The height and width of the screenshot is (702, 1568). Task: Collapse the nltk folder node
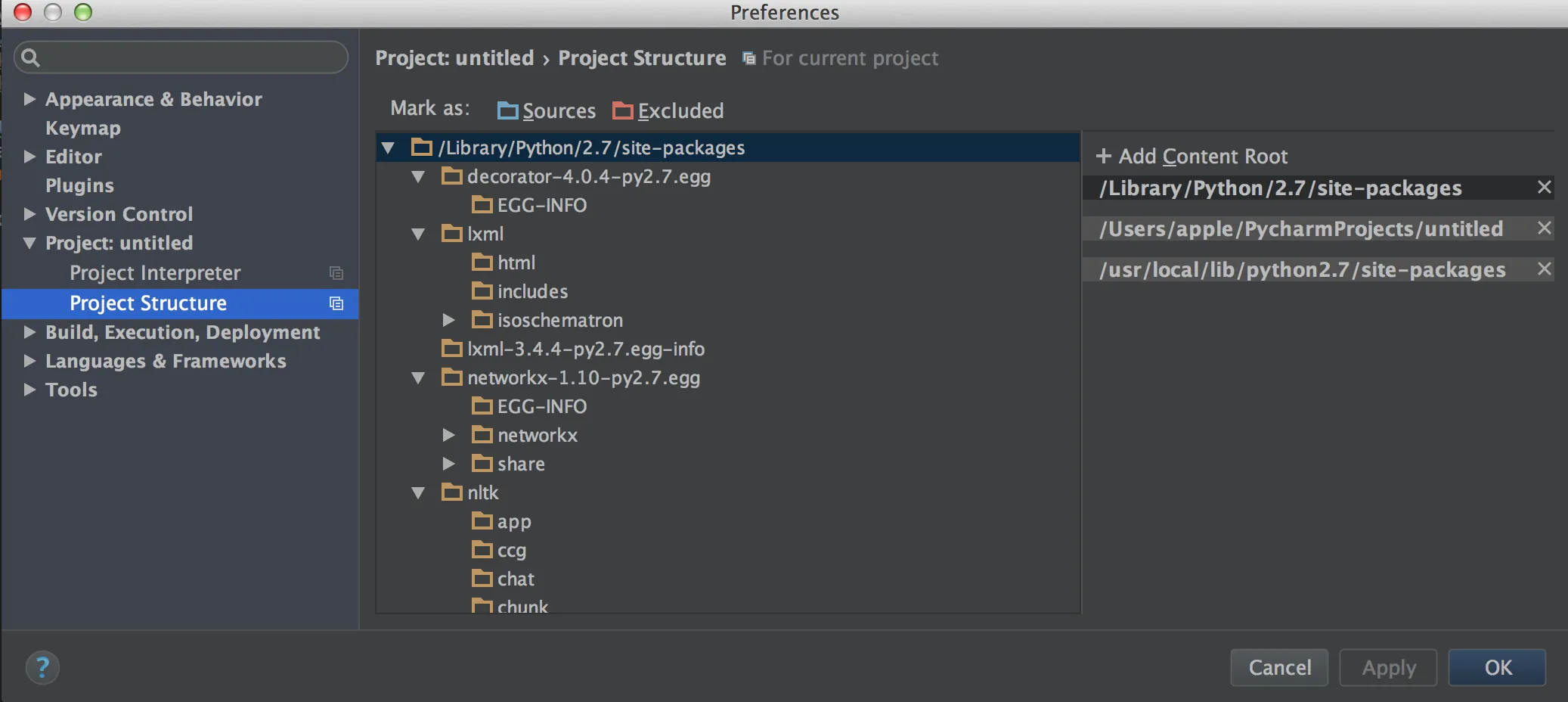click(418, 493)
